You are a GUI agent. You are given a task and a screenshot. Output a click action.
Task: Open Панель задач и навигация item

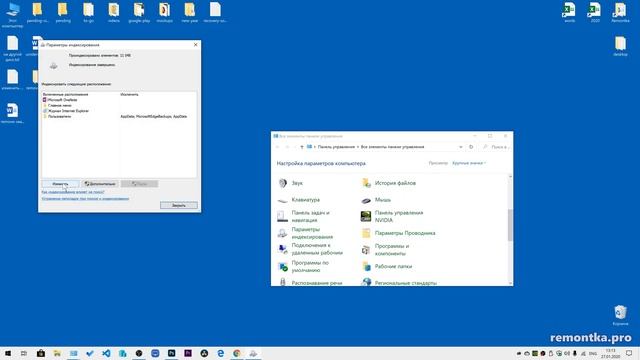[x=304, y=216]
